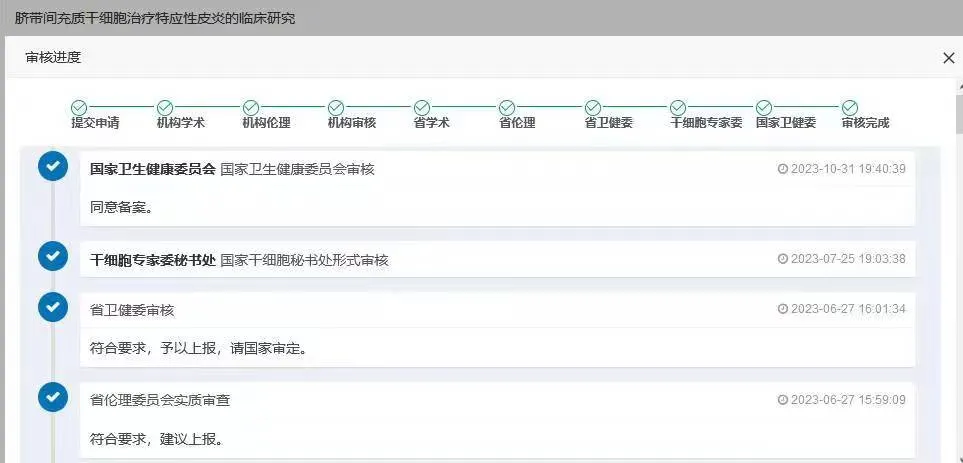This screenshot has height=463, width=963.
Task: Click the 审核进度 dialog title
Action: (53, 58)
